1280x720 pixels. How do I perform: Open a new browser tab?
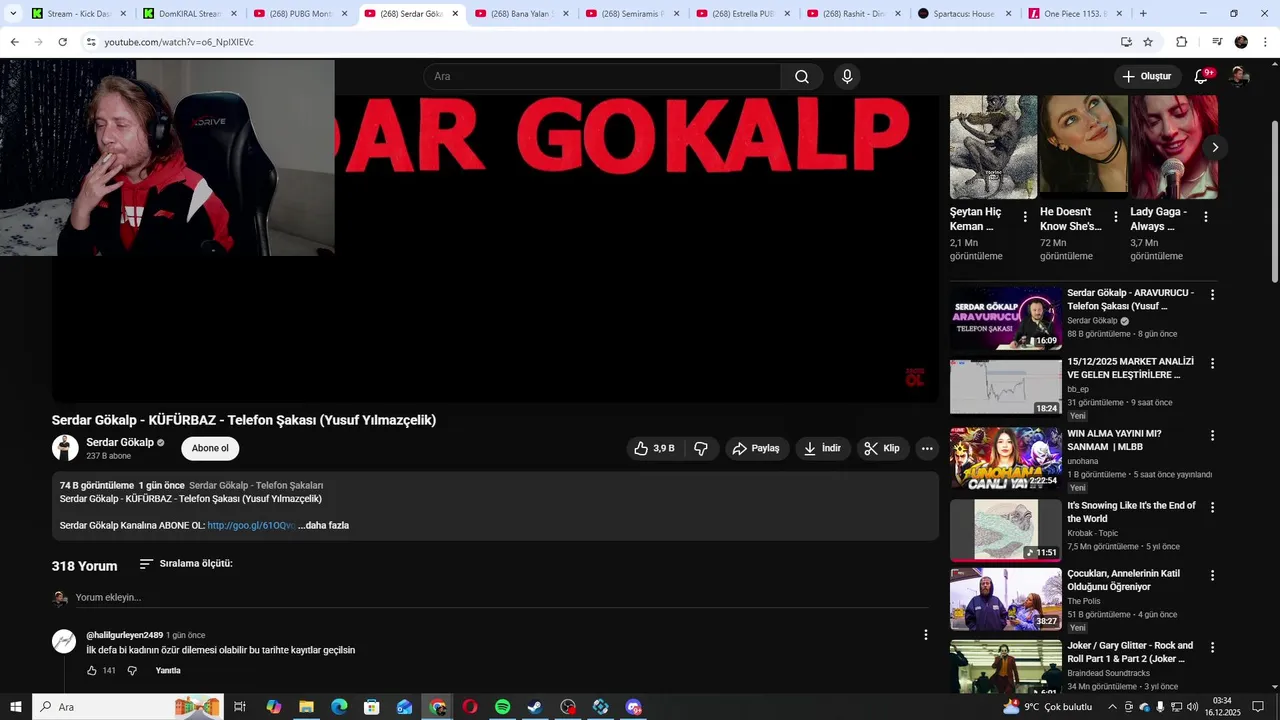(x=1143, y=14)
